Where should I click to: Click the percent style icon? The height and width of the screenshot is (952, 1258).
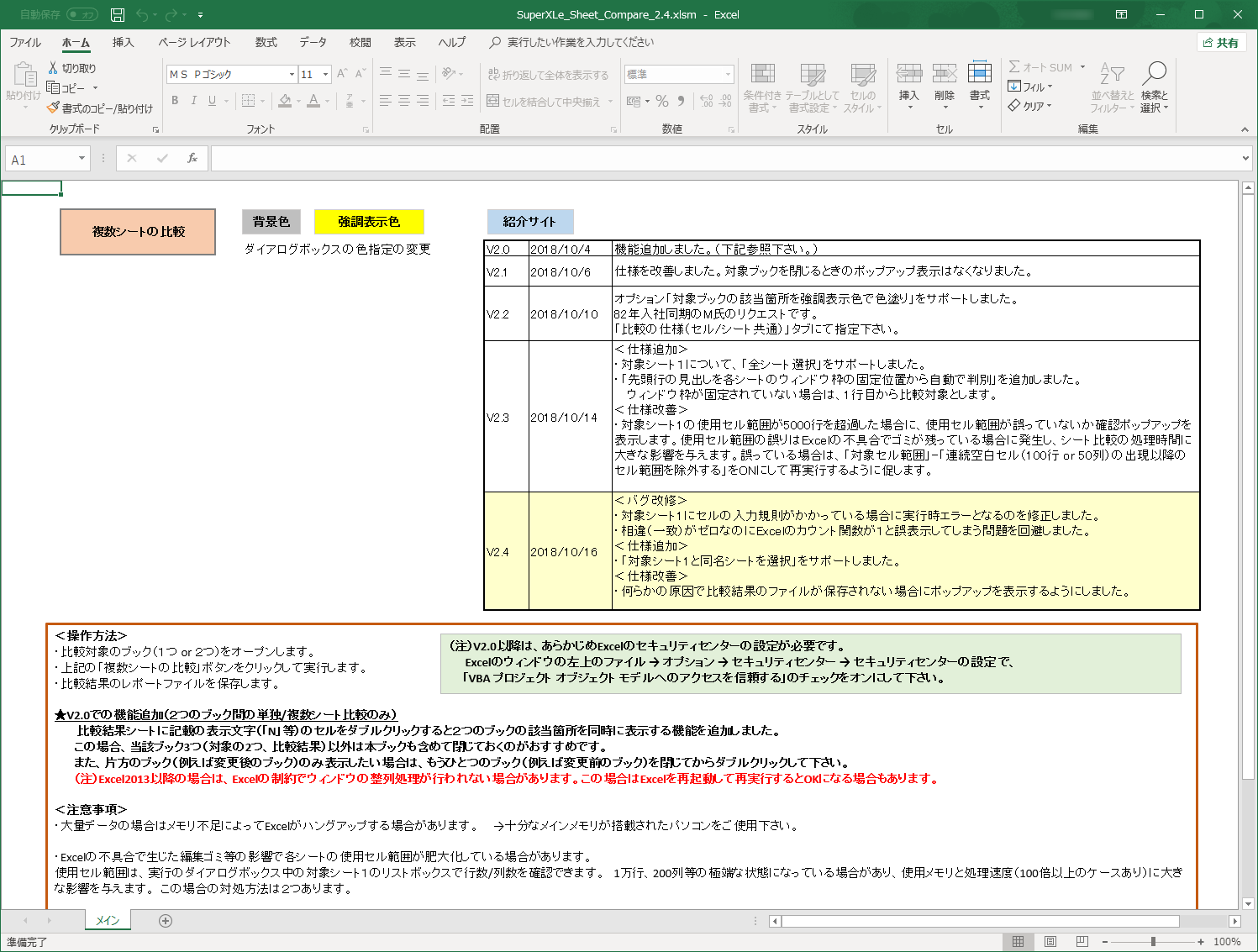(x=662, y=101)
